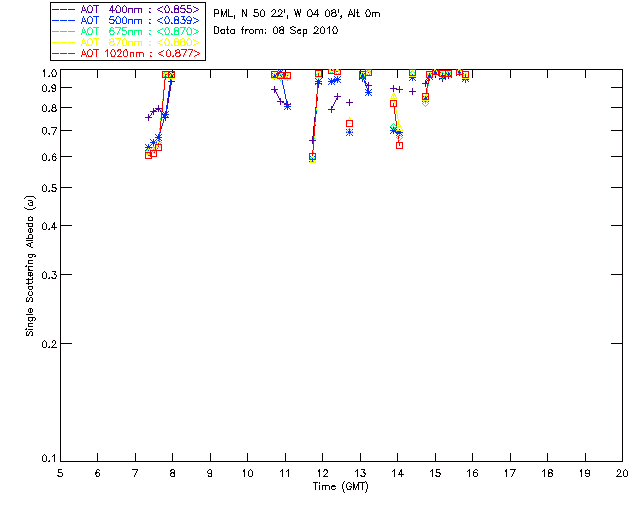
Task: Click the AOT 675nm legend entry
Action: pyautogui.click(x=127, y=31)
